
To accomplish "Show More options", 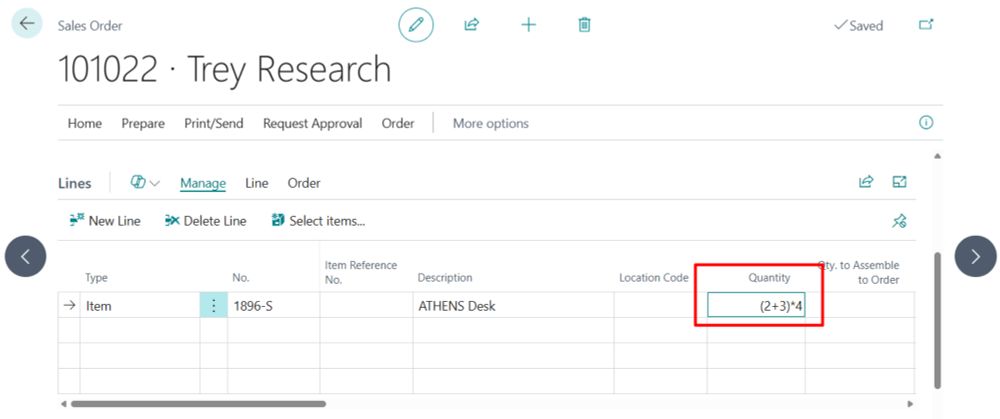I will pos(490,124).
